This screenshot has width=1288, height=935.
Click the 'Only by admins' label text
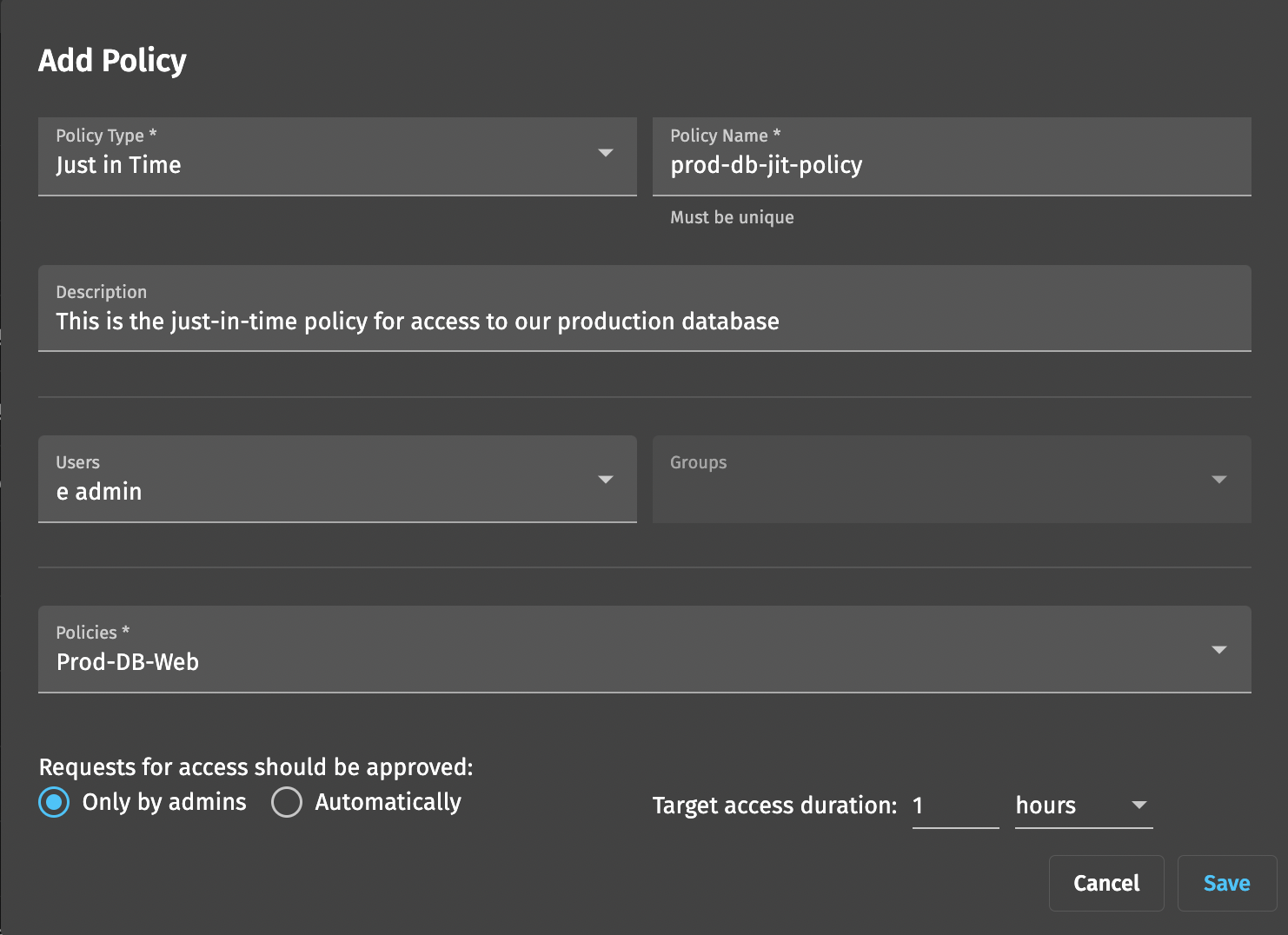(164, 802)
